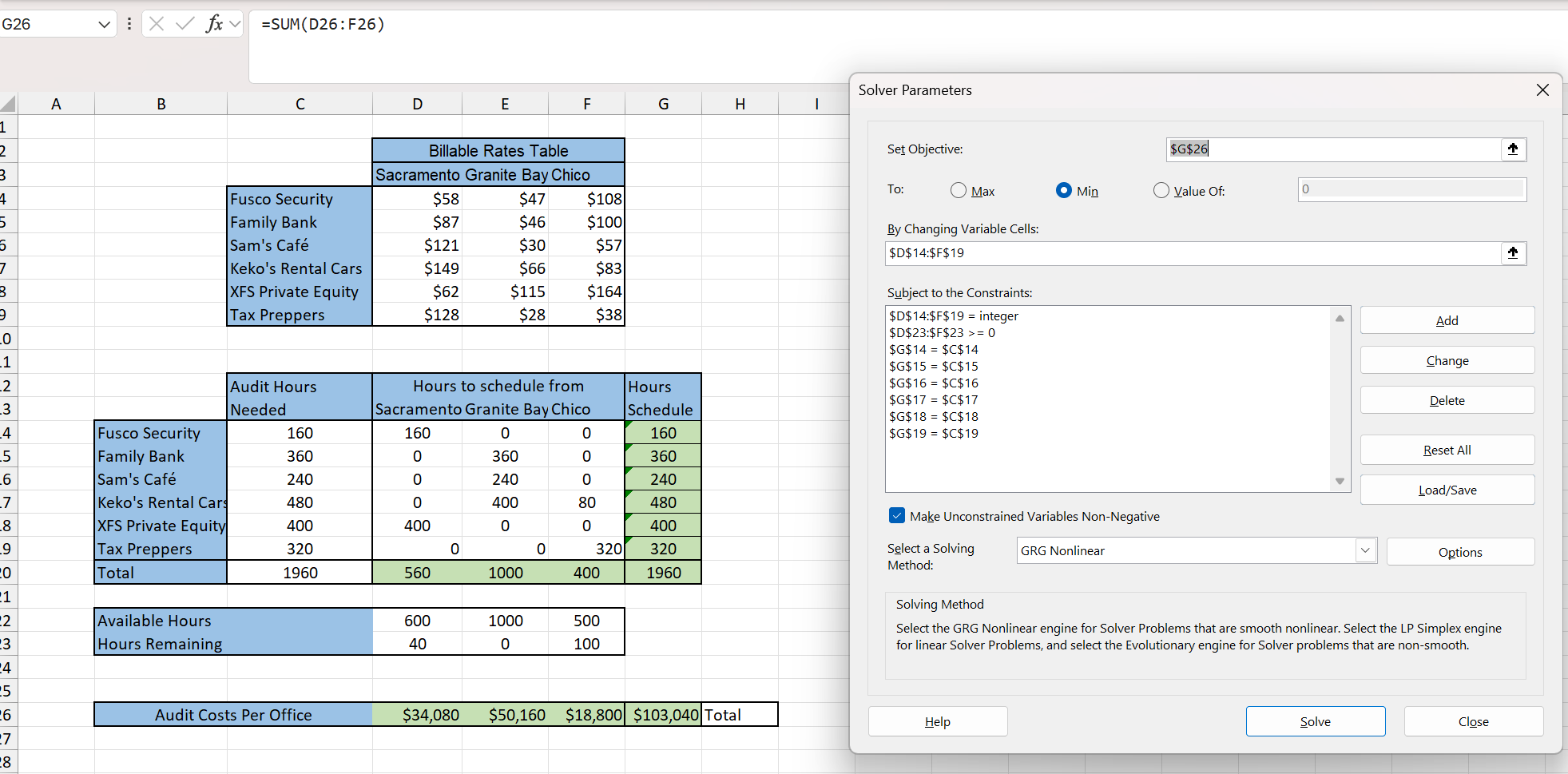
Task: Click Sacramento audit cost $34,080
Action: pyautogui.click(x=417, y=715)
